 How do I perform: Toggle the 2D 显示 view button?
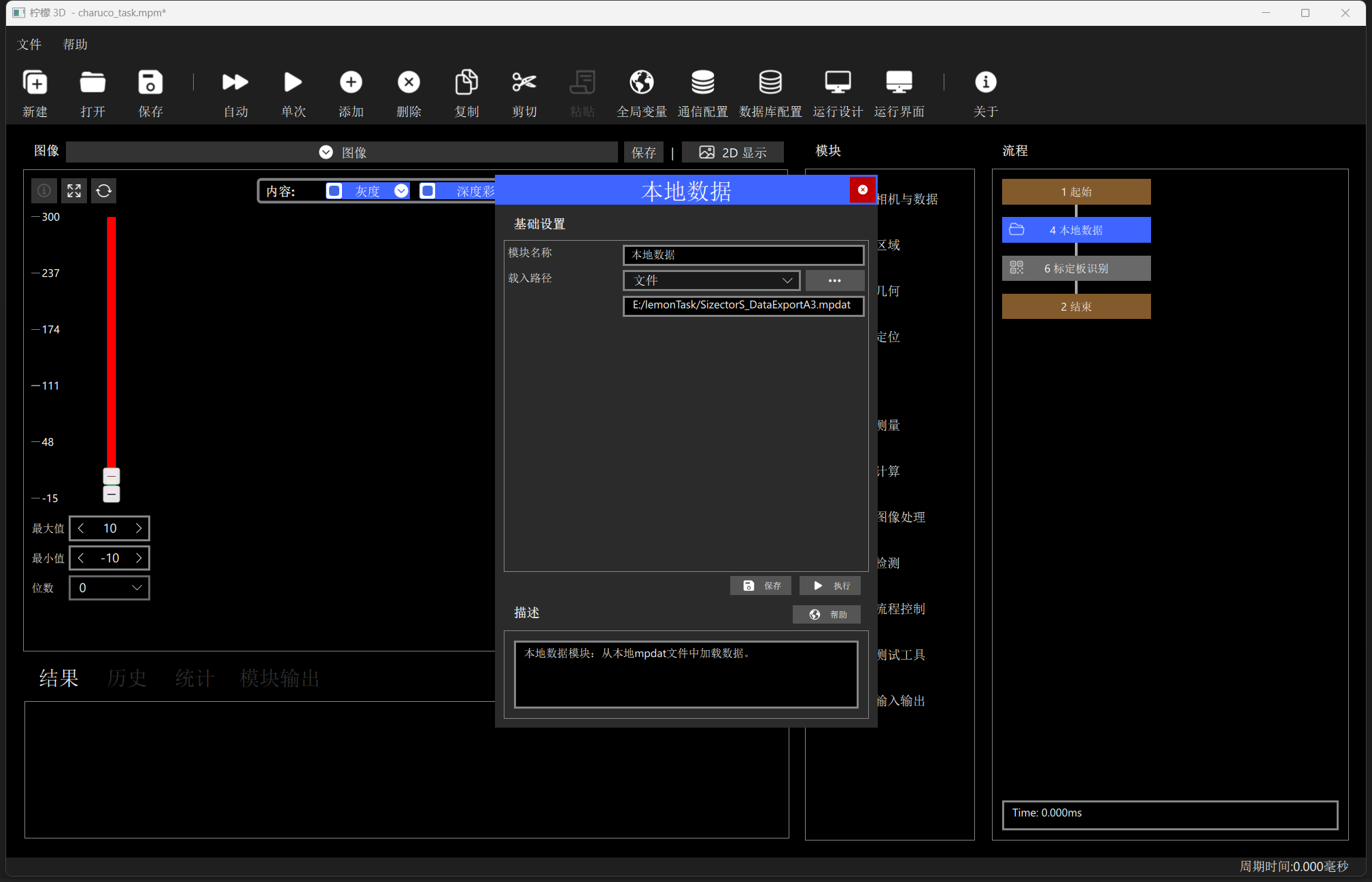click(x=733, y=152)
